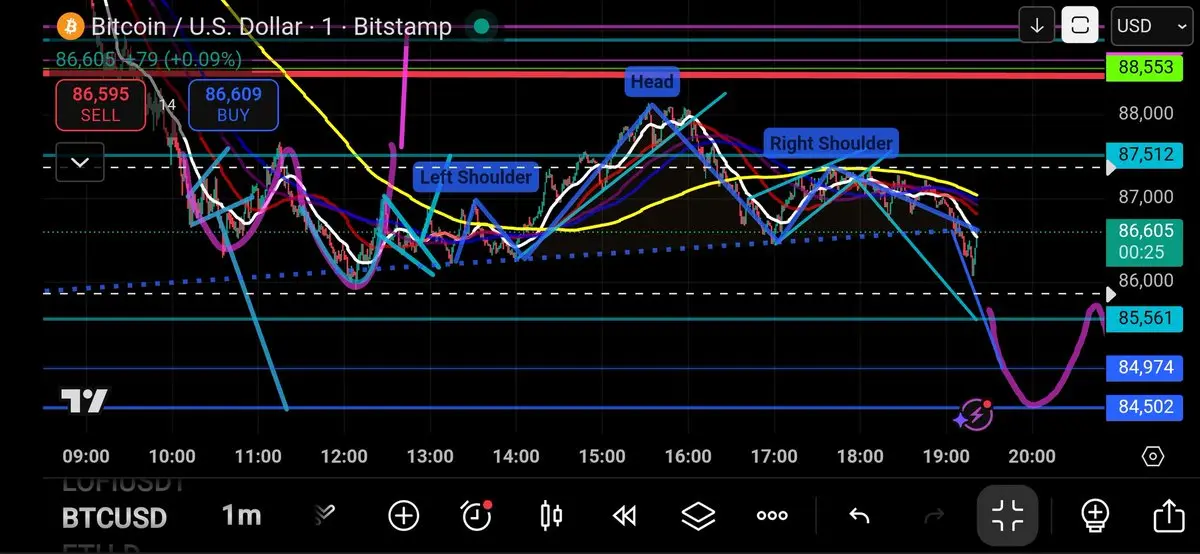Image resolution: width=1200 pixels, height=554 pixels.
Task: Start bar replay with rewind icon
Action: [x=624, y=516]
